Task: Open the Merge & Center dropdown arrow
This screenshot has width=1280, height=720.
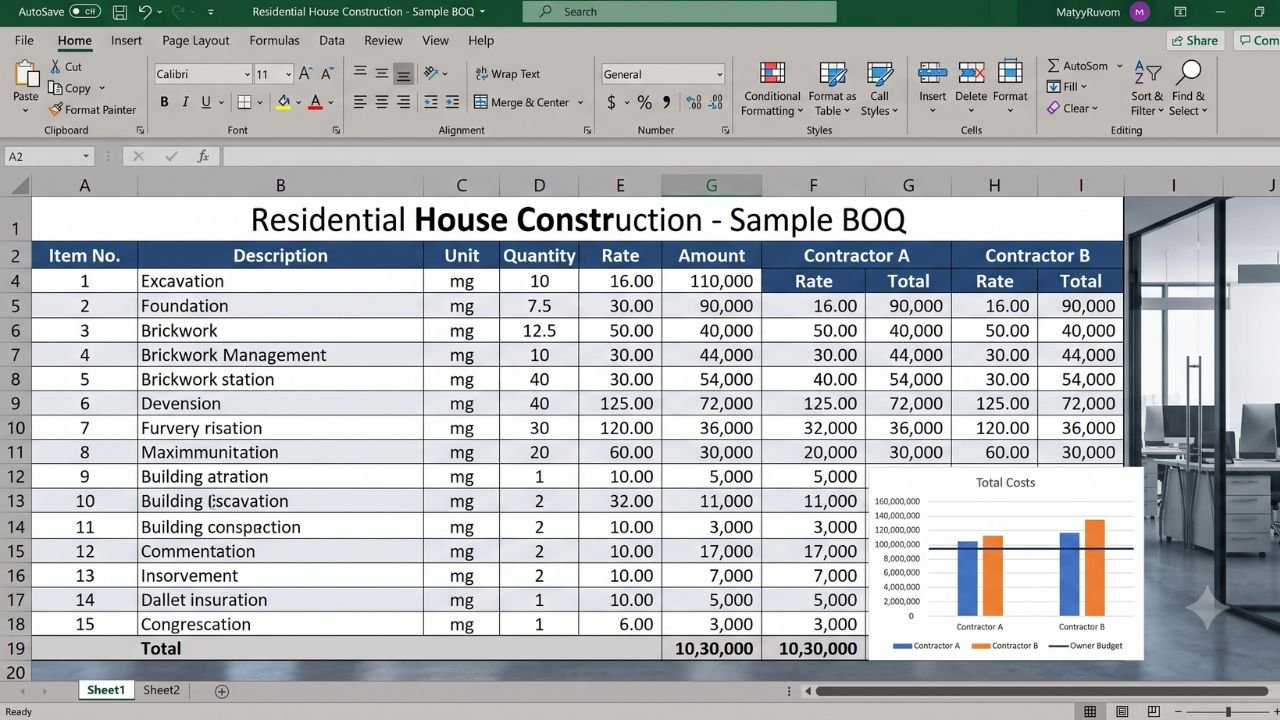Action: point(581,103)
